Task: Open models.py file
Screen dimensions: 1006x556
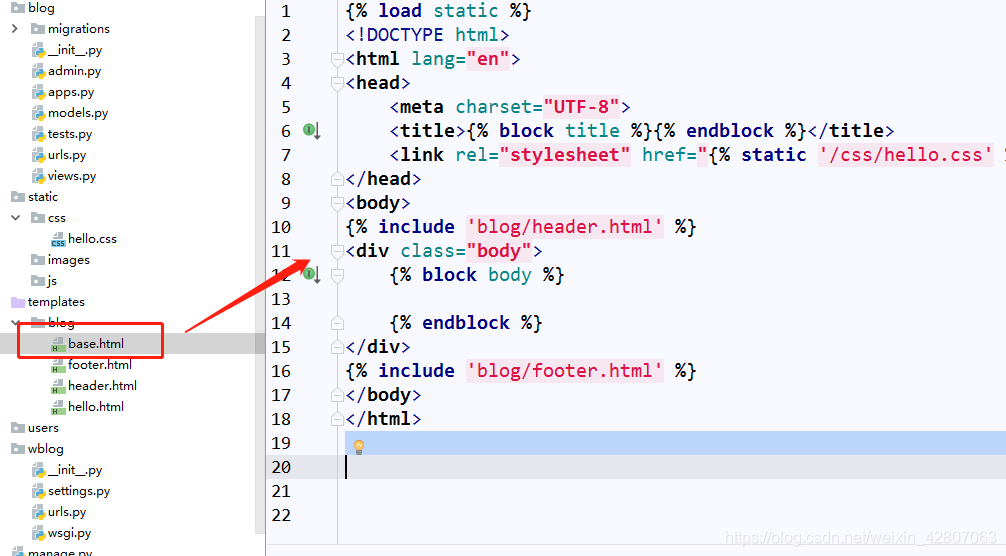Action: (78, 113)
